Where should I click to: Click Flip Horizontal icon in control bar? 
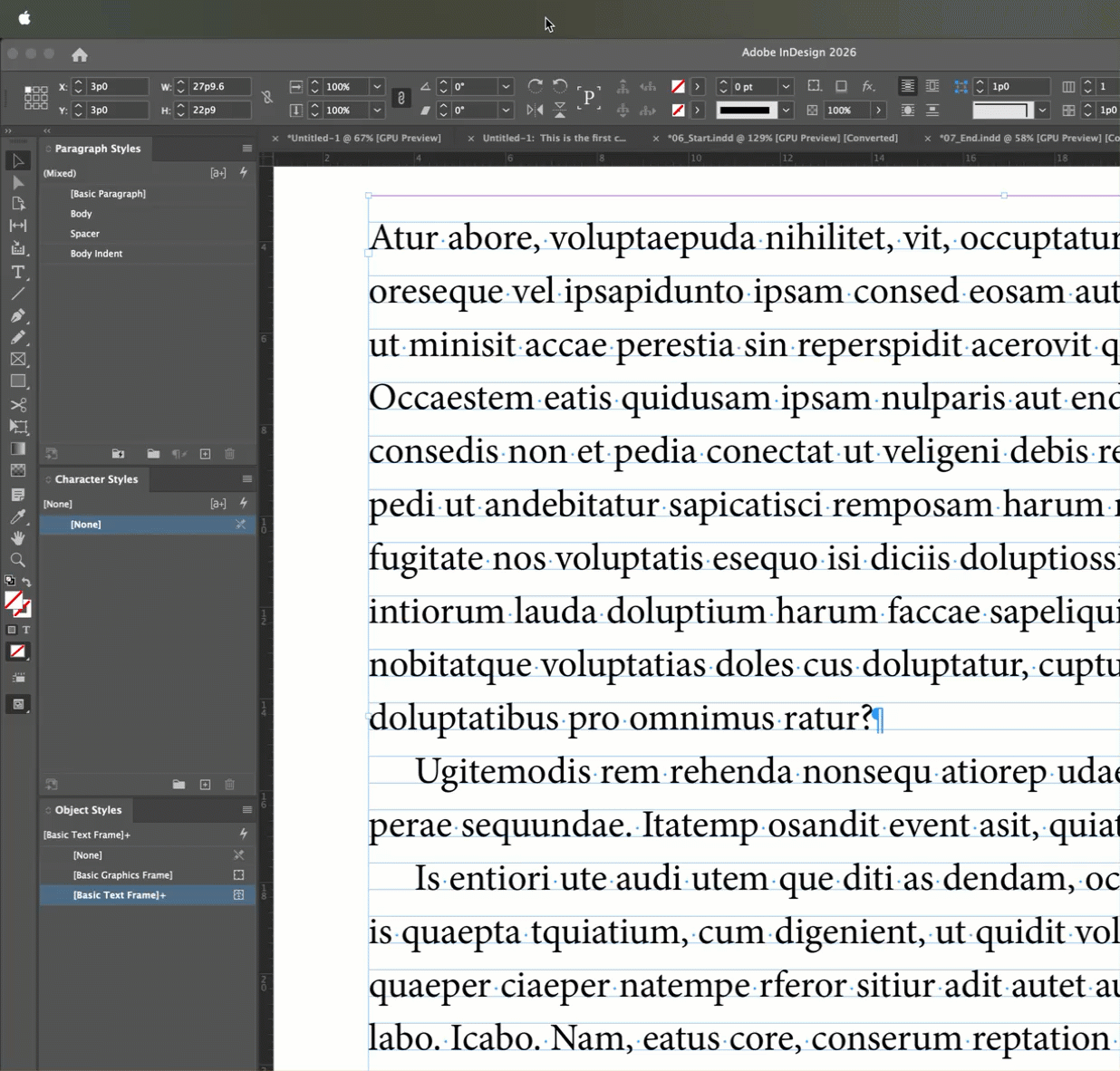coord(536,110)
